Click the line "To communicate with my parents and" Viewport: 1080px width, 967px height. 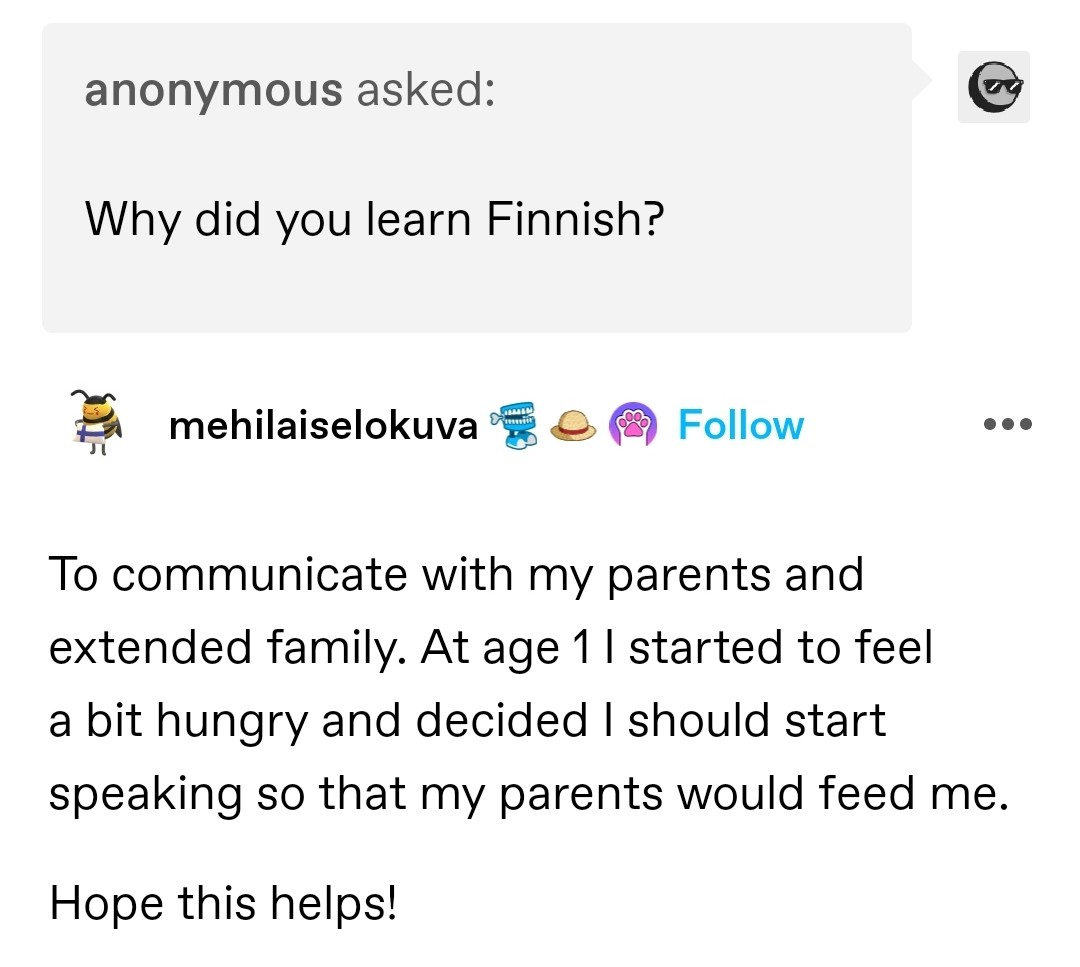[x=455, y=575]
